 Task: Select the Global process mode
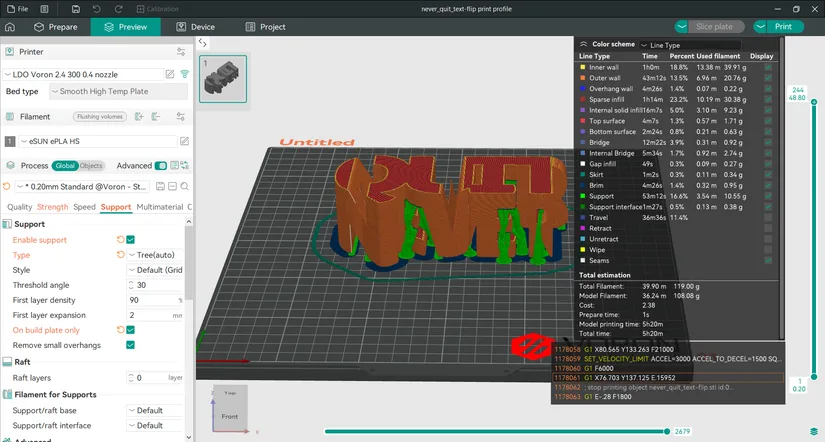[65, 166]
